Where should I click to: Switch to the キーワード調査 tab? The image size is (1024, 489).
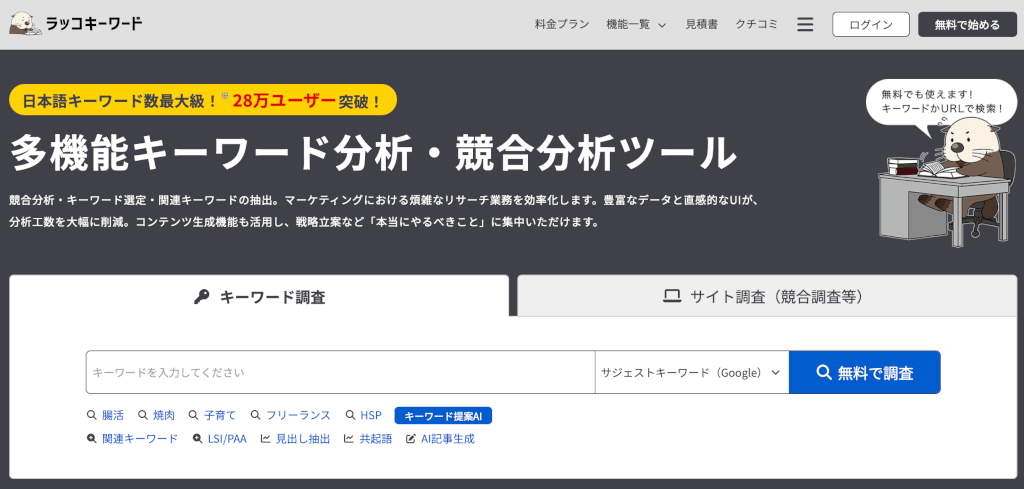(259, 296)
